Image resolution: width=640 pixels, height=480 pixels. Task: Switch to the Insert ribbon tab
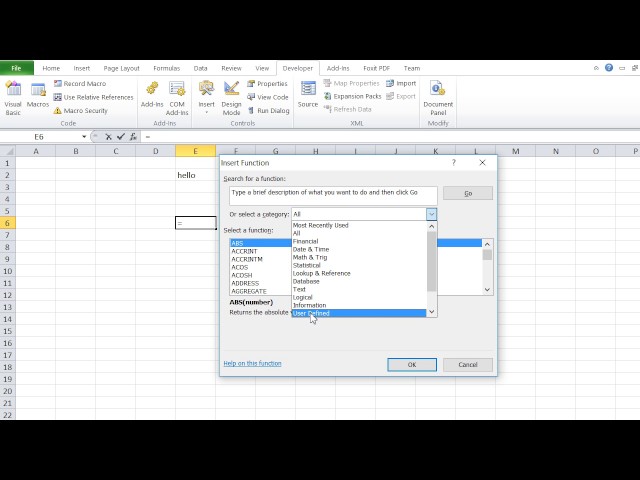[x=82, y=68]
